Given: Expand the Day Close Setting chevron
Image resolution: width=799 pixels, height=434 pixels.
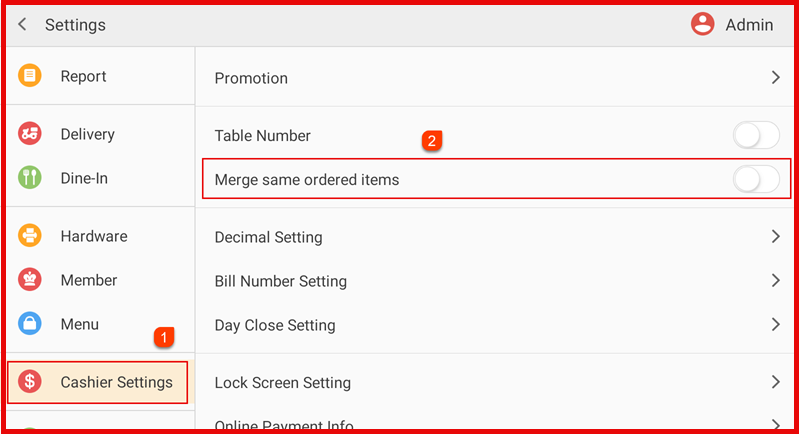Looking at the screenshot, I should click(775, 325).
